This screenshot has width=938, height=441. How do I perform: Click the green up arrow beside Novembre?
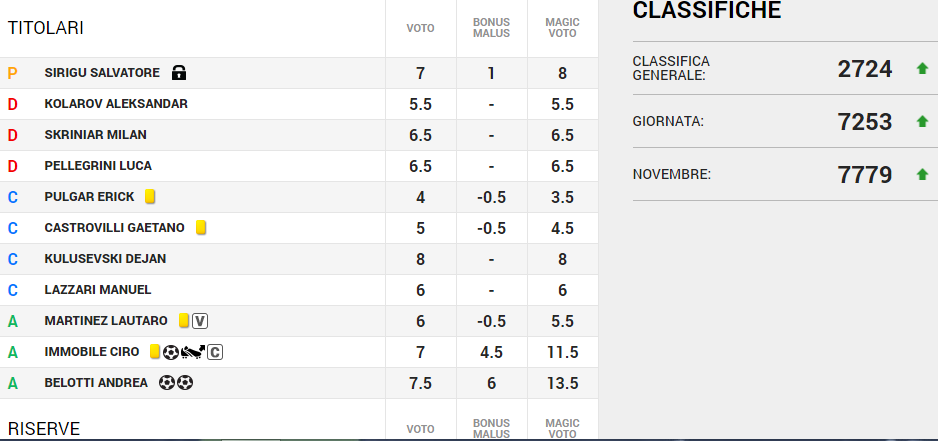(x=922, y=175)
